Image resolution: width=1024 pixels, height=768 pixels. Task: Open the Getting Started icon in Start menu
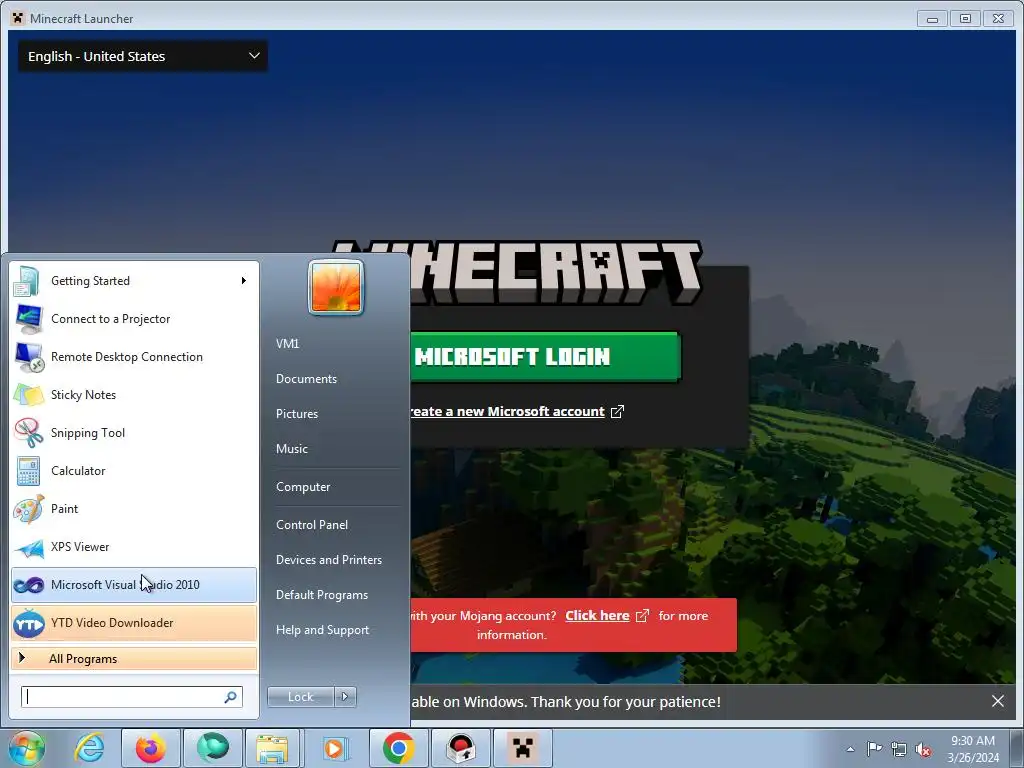27,281
